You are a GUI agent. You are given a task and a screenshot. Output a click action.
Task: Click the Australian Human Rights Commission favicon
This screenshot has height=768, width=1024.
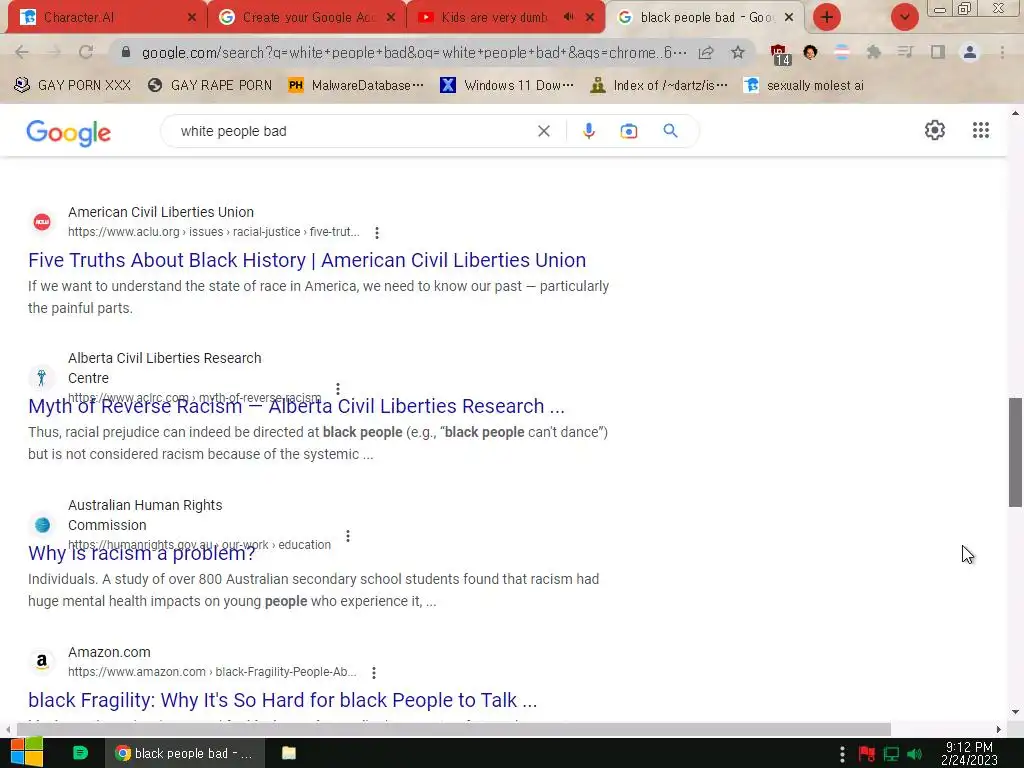coord(42,524)
